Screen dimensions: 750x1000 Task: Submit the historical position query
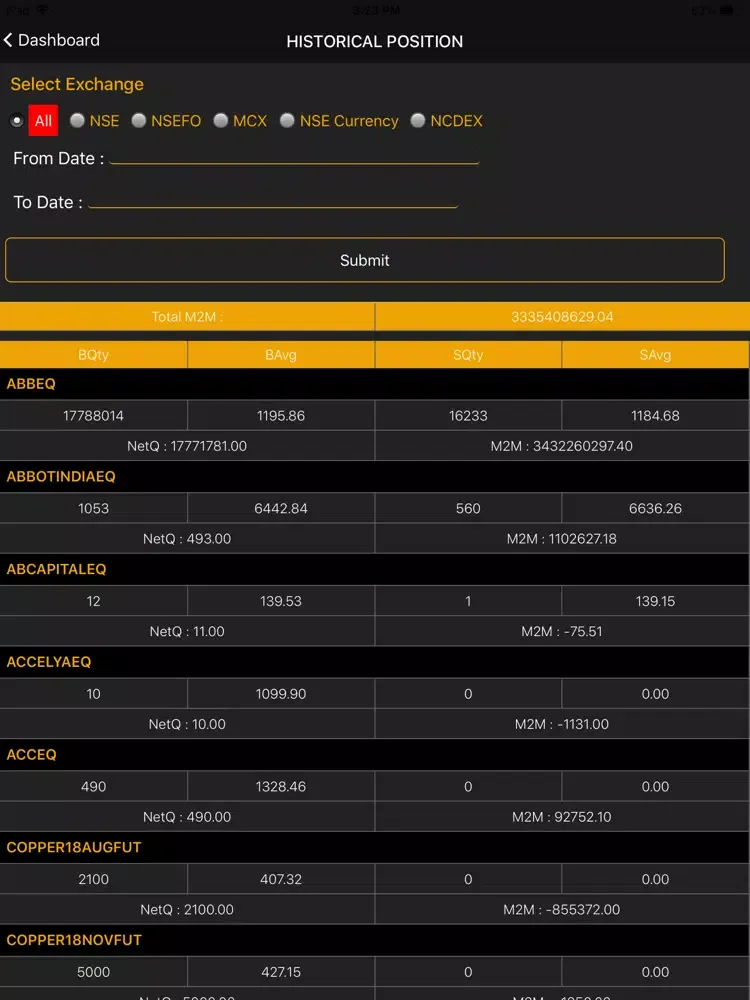(365, 260)
